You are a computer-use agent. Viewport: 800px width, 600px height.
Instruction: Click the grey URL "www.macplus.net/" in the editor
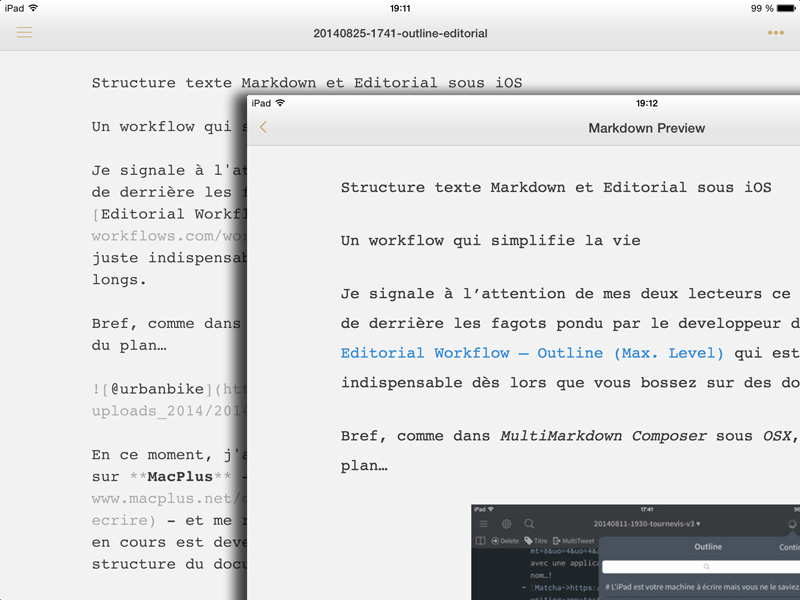tap(169, 498)
